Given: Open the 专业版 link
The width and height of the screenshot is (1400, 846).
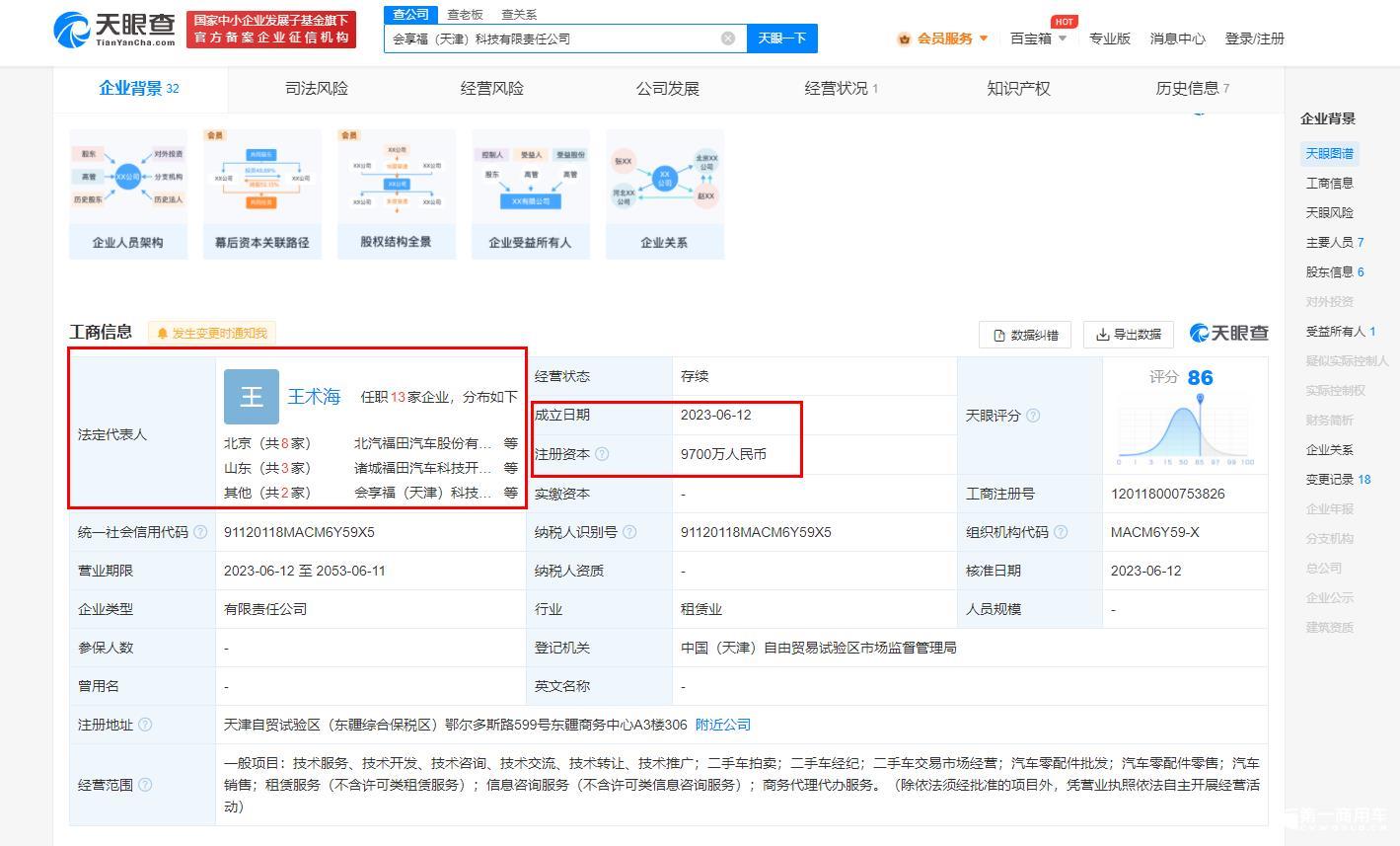Looking at the screenshot, I should click(1110, 38).
